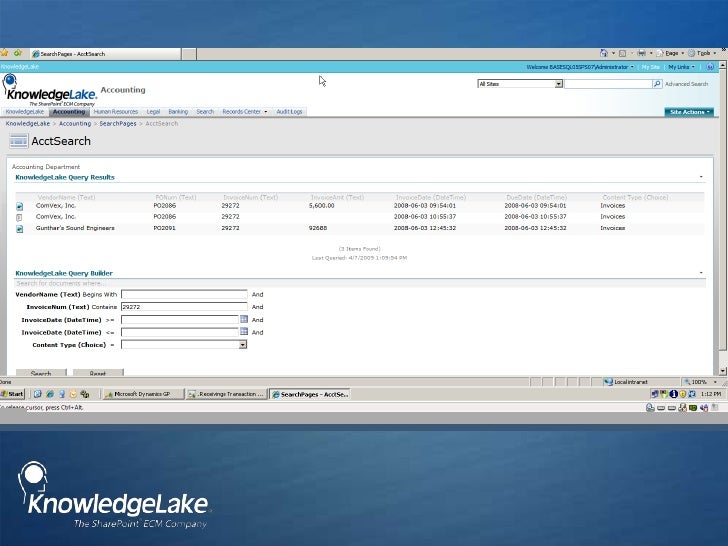Click the search magnifier icon
This screenshot has width=728, height=546.
657,84
